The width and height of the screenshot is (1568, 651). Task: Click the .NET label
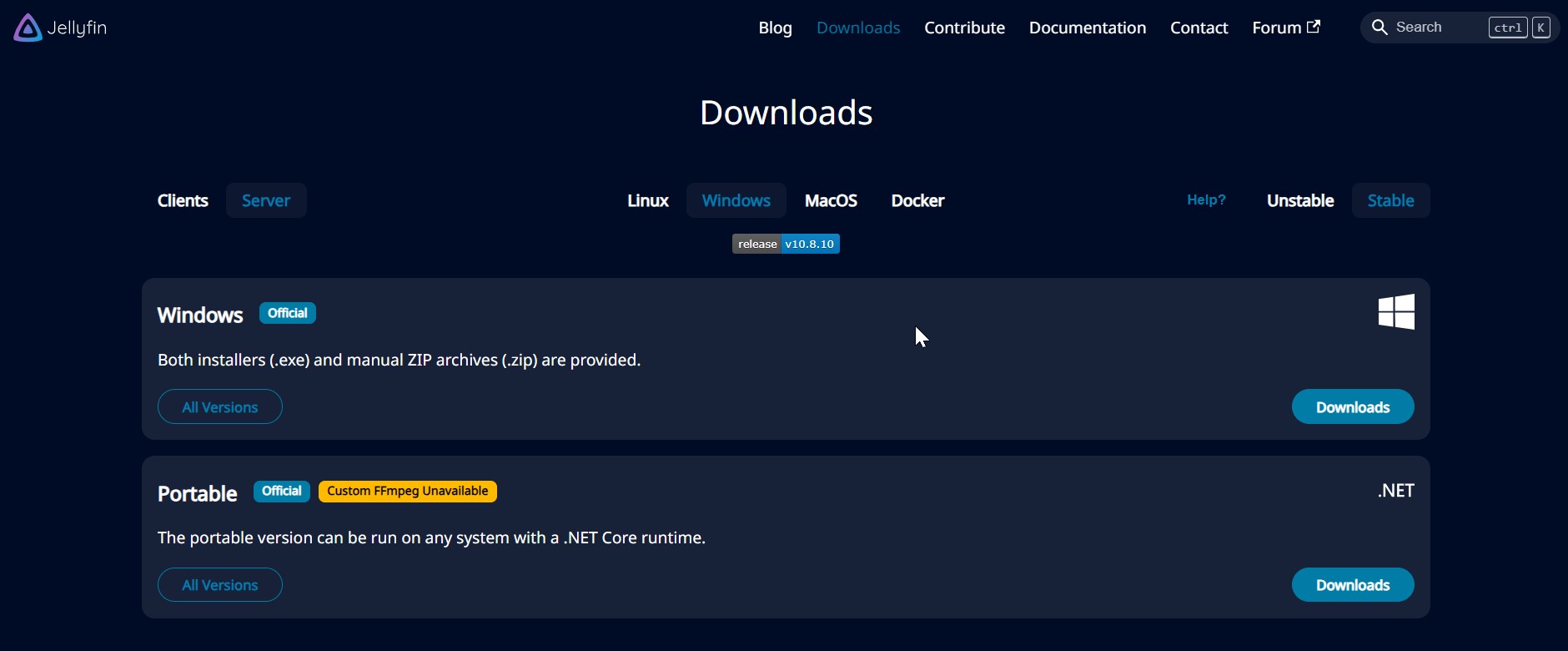[1396, 491]
